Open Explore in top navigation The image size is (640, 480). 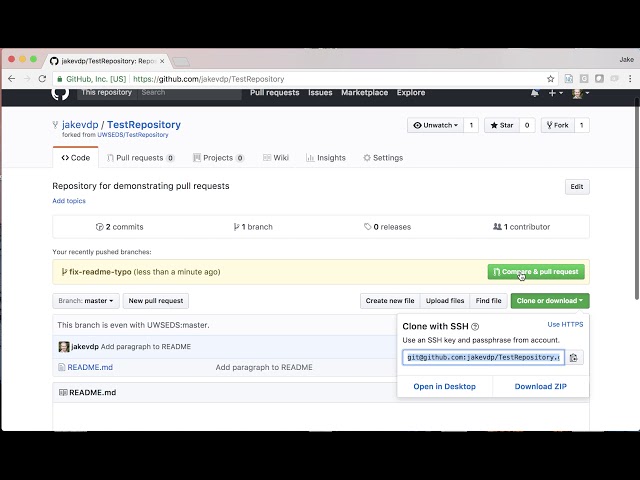click(411, 93)
